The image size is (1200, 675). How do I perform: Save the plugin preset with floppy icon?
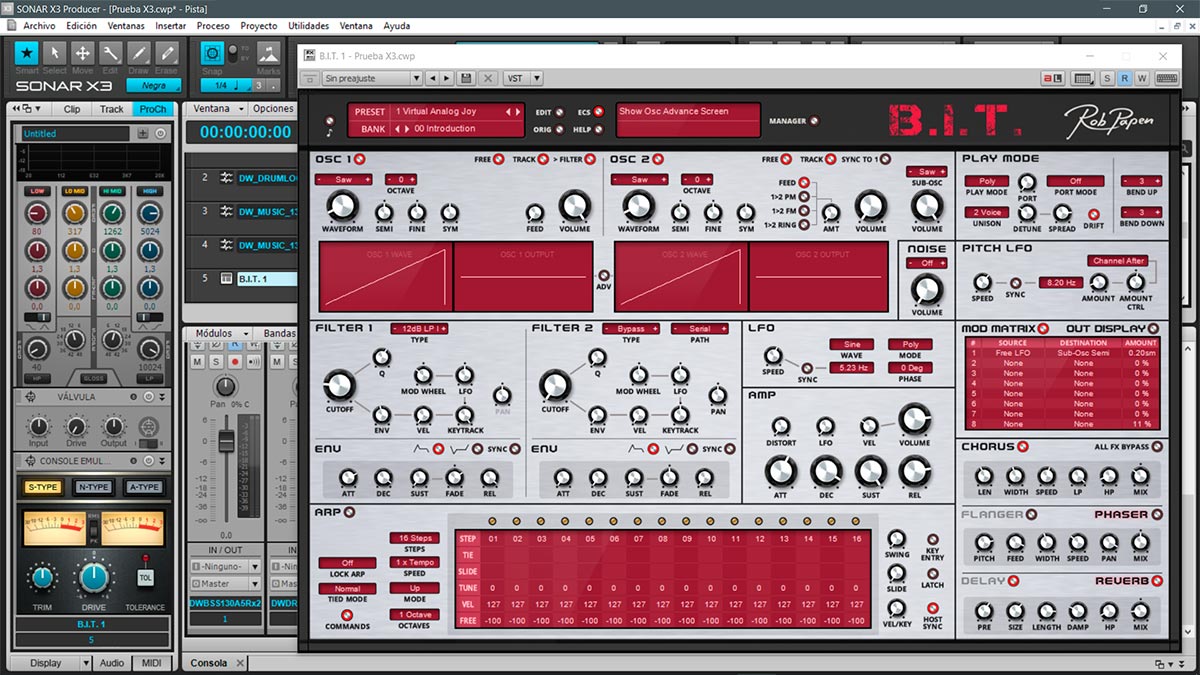point(466,78)
